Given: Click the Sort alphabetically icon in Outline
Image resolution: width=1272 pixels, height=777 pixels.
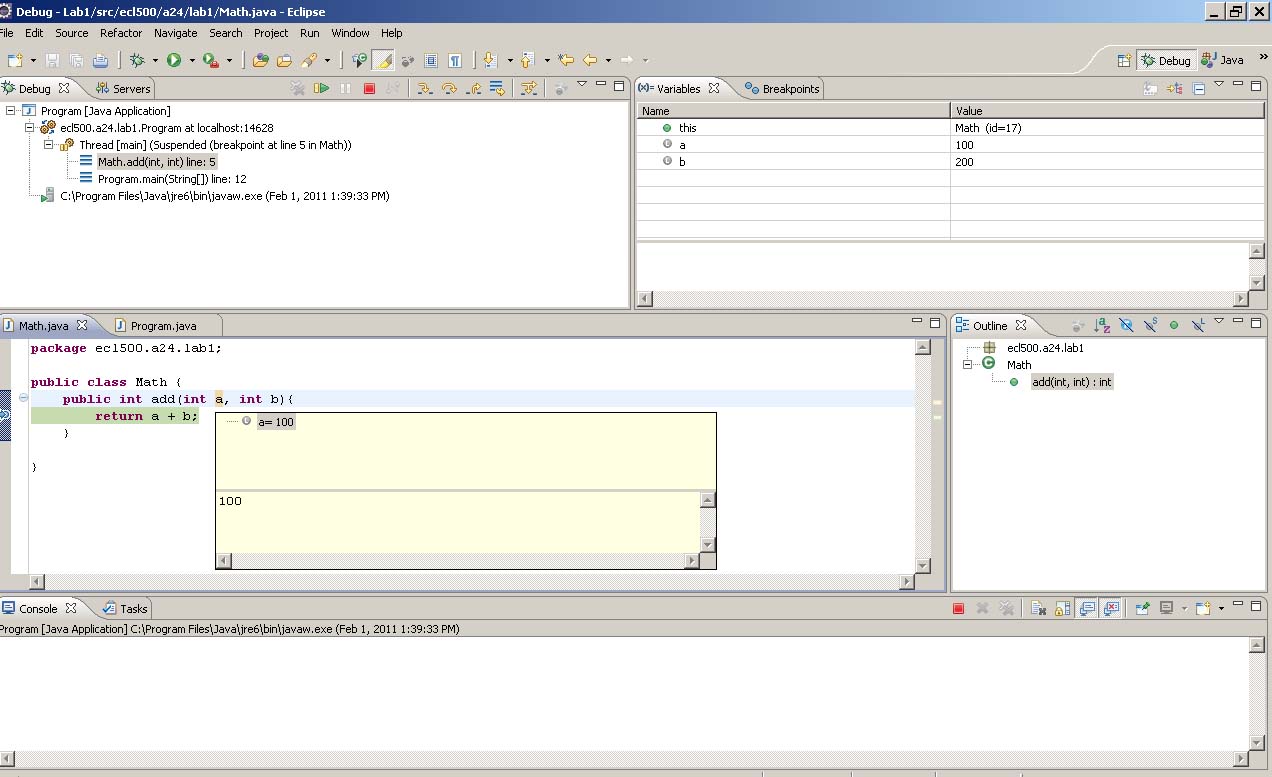Looking at the screenshot, I should [1102, 325].
